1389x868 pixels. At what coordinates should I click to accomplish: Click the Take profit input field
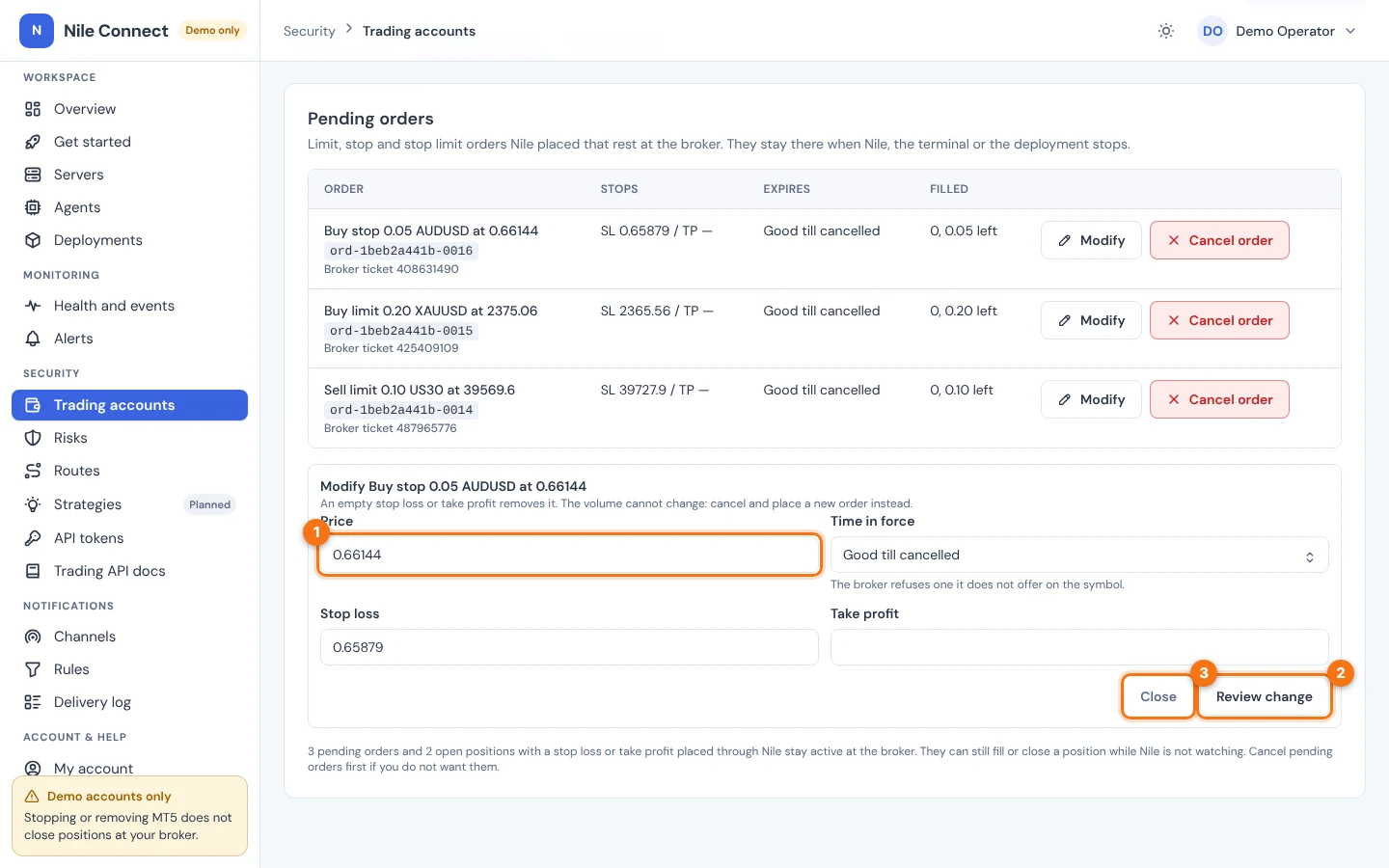[x=1079, y=647]
